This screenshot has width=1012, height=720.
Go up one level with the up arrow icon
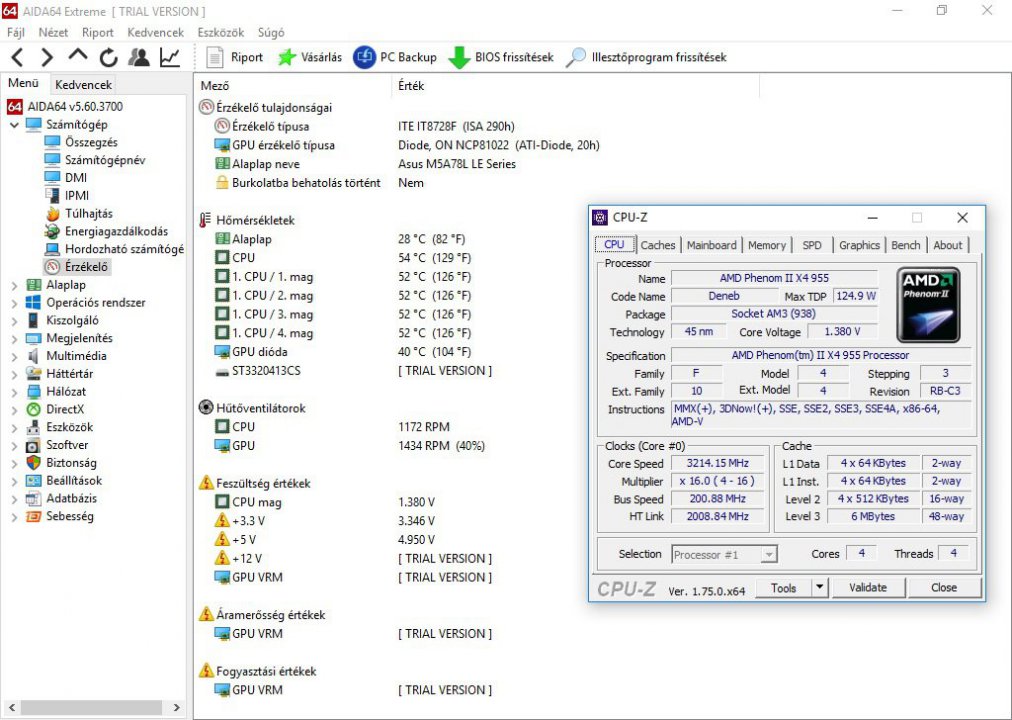point(77,56)
